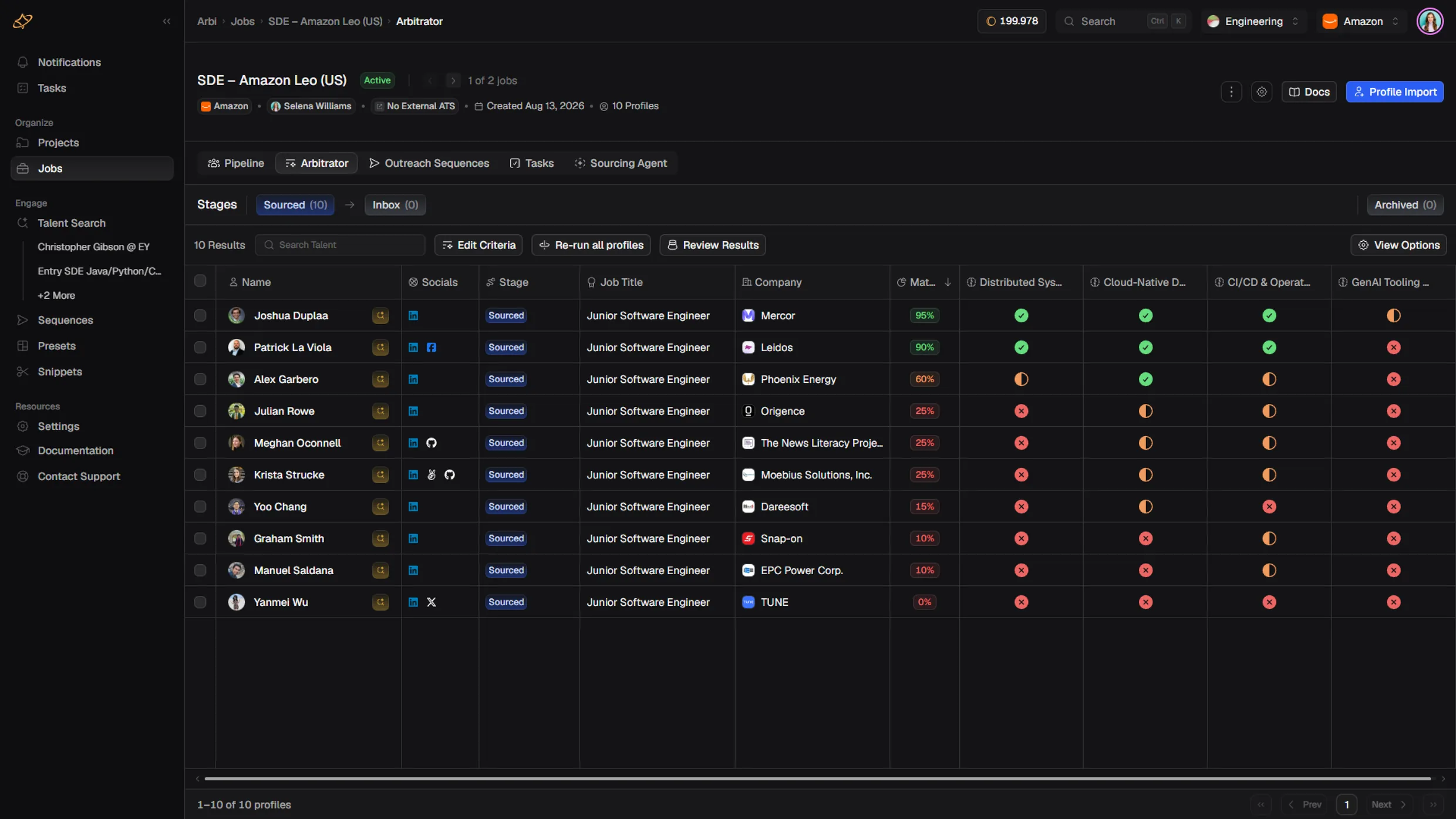Open the more options kebab menu
The image size is (1456, 819).
(1231, 92)
